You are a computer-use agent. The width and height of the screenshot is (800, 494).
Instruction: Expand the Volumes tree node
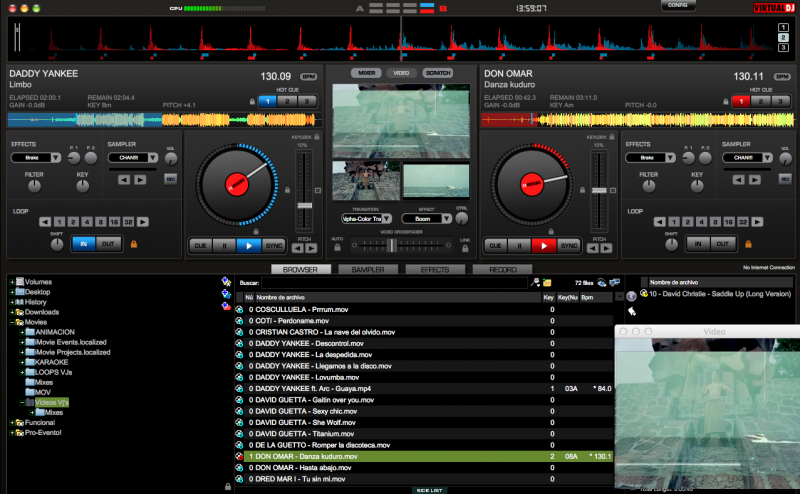(x=12, y=282)
